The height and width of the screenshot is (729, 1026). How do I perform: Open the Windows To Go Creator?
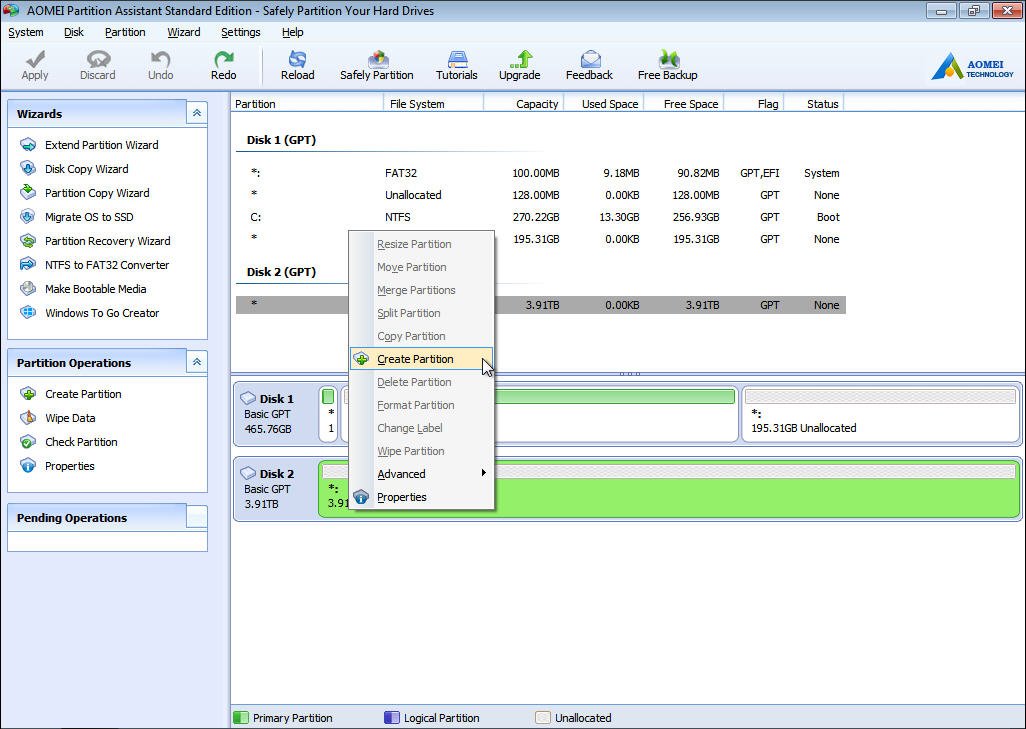tap(101, 313)
